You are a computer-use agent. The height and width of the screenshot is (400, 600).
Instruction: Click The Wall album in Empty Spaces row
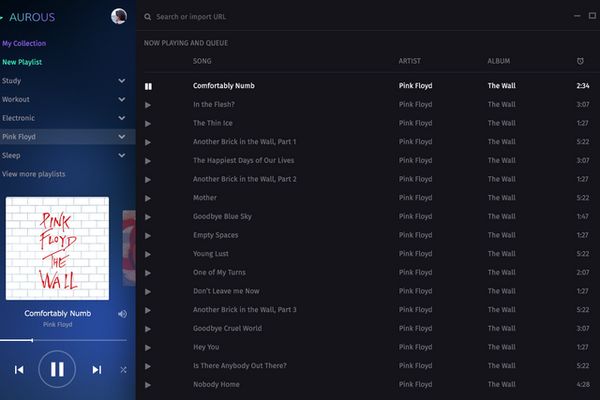(x=502, y=235)
